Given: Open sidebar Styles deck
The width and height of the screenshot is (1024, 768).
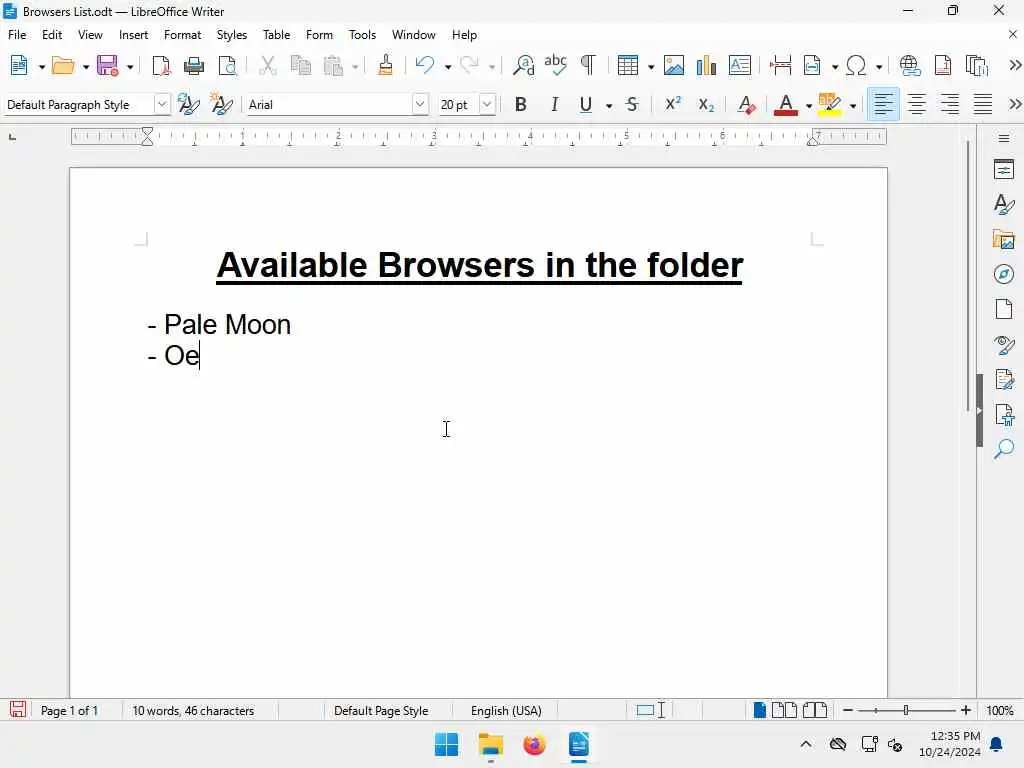Looking at the screenshot, I should point(1004,204).
